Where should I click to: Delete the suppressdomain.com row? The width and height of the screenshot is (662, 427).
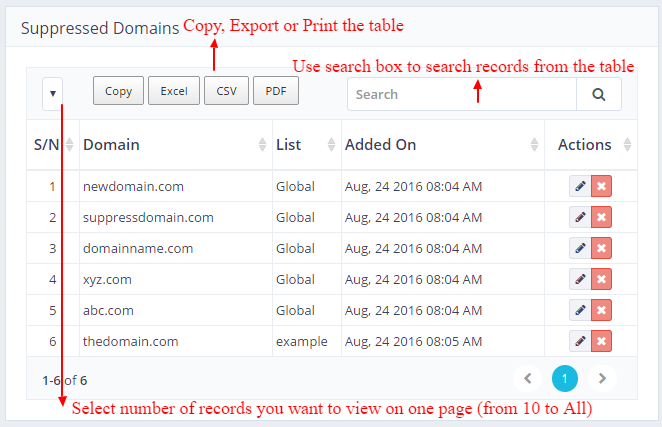601,217
